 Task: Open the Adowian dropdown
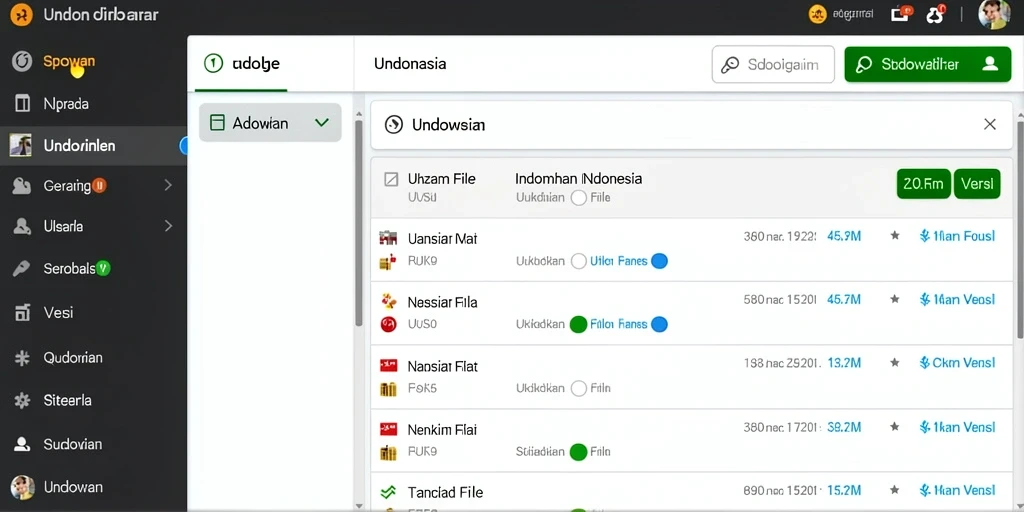click(x=270, y=123)
